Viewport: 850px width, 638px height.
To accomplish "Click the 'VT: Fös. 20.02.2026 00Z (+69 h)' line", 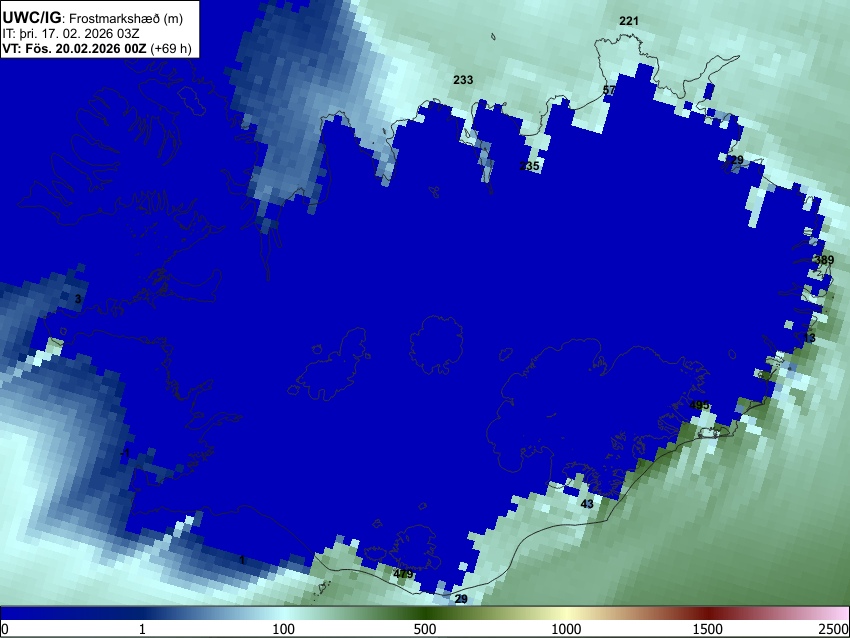I will [x=97, y=48].
